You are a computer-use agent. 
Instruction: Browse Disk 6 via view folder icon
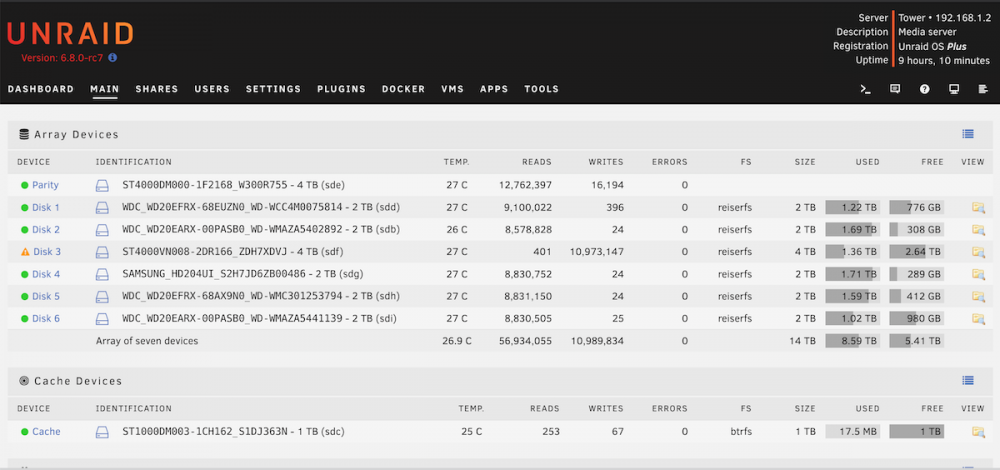pyautogui.click(x=978, y=318)
